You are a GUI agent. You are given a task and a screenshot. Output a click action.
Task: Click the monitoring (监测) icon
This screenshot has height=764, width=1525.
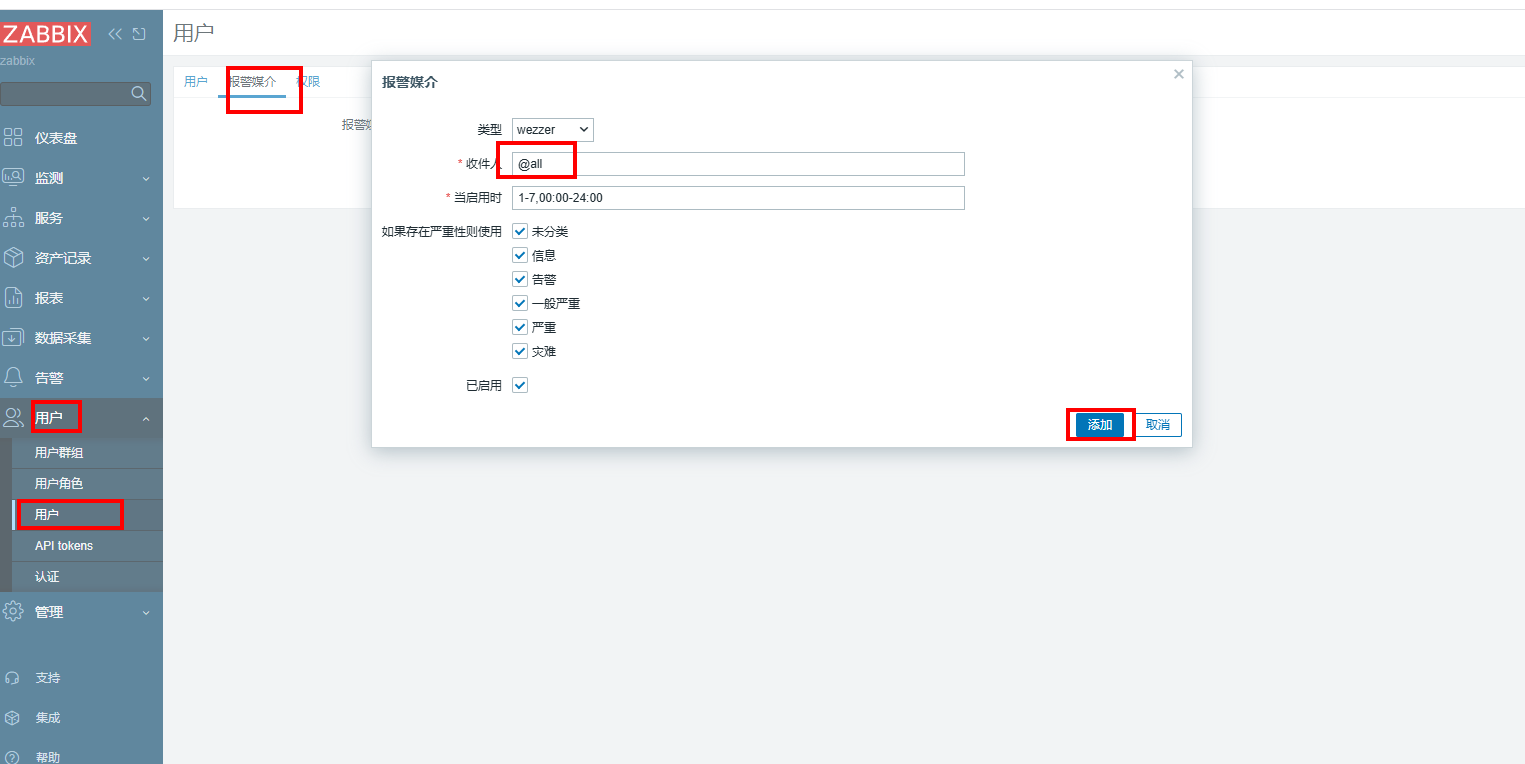pos(13,178)
